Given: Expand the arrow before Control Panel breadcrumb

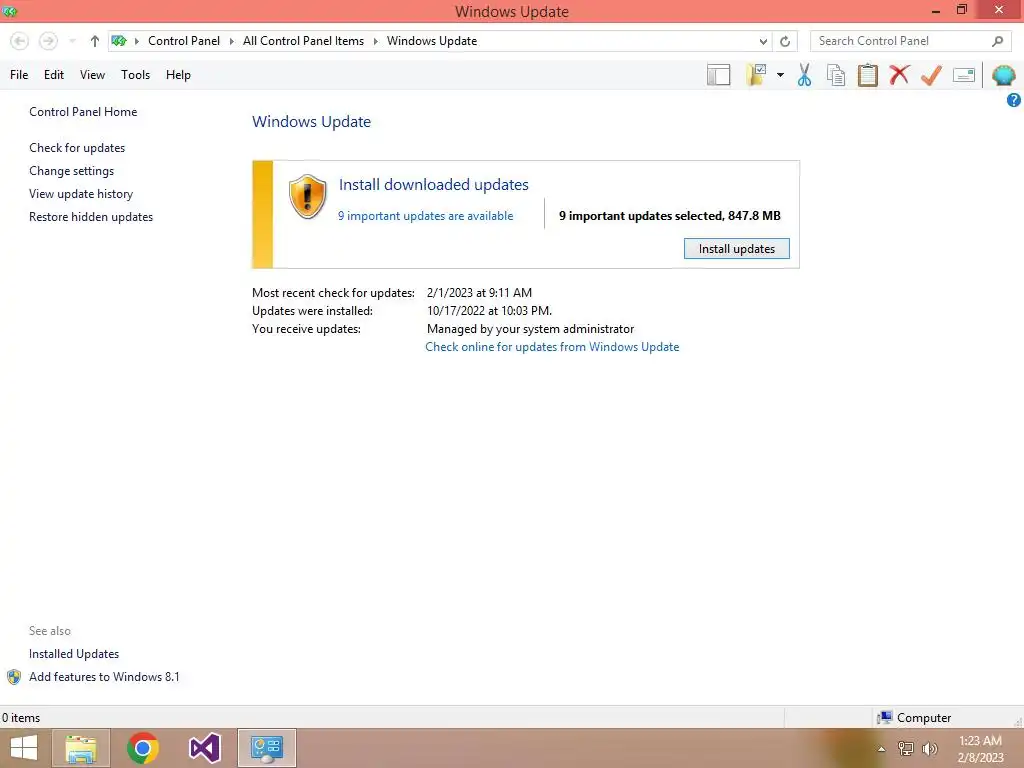Looking at the screenshot, I should click(x=136, y=41).
